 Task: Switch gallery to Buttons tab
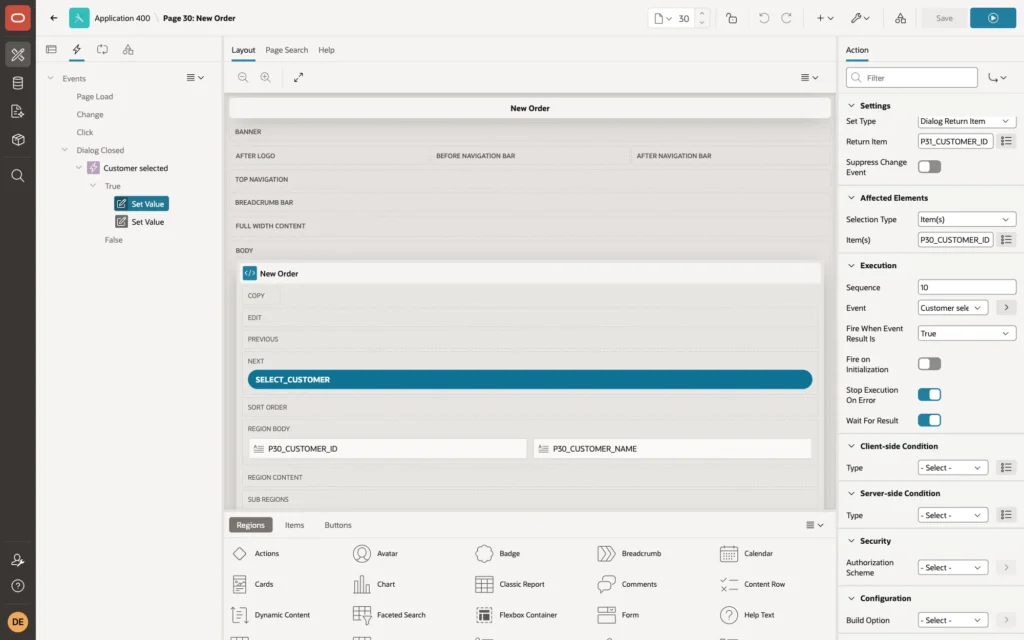[338, 525]
